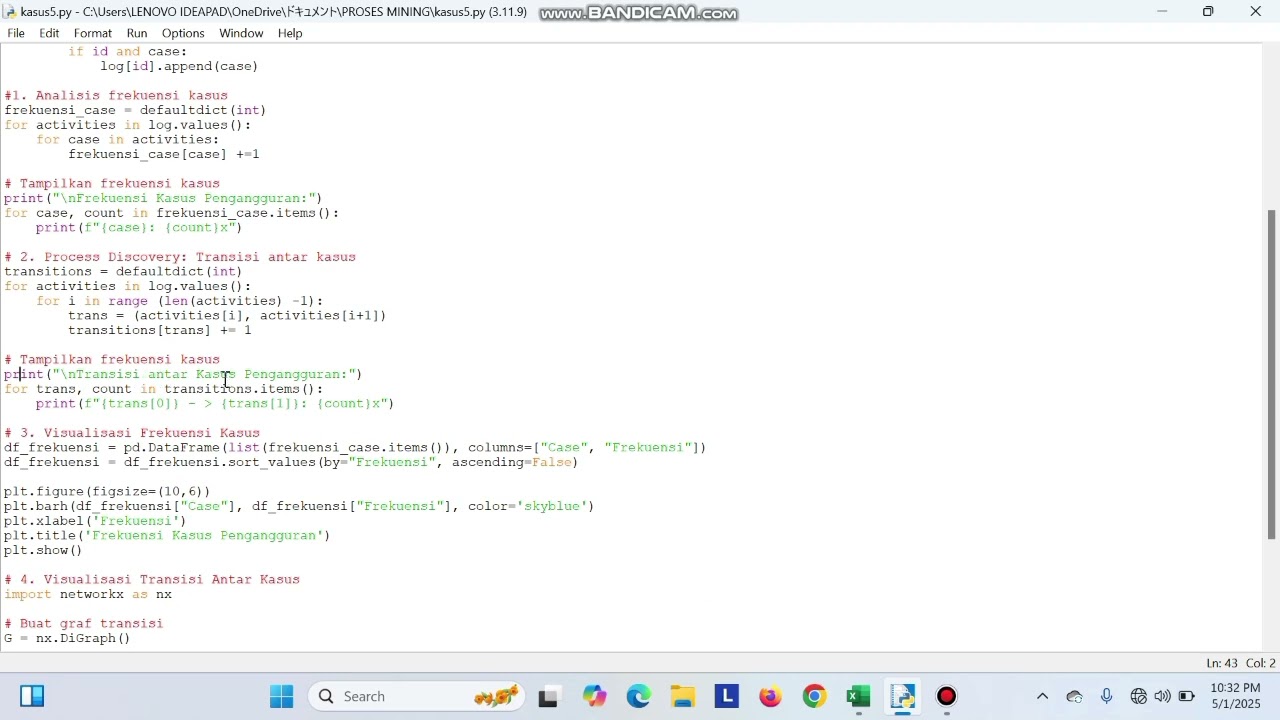Open Firefox from the taskbar
The height and width of the screenshot is (720, 1280).
771,696
